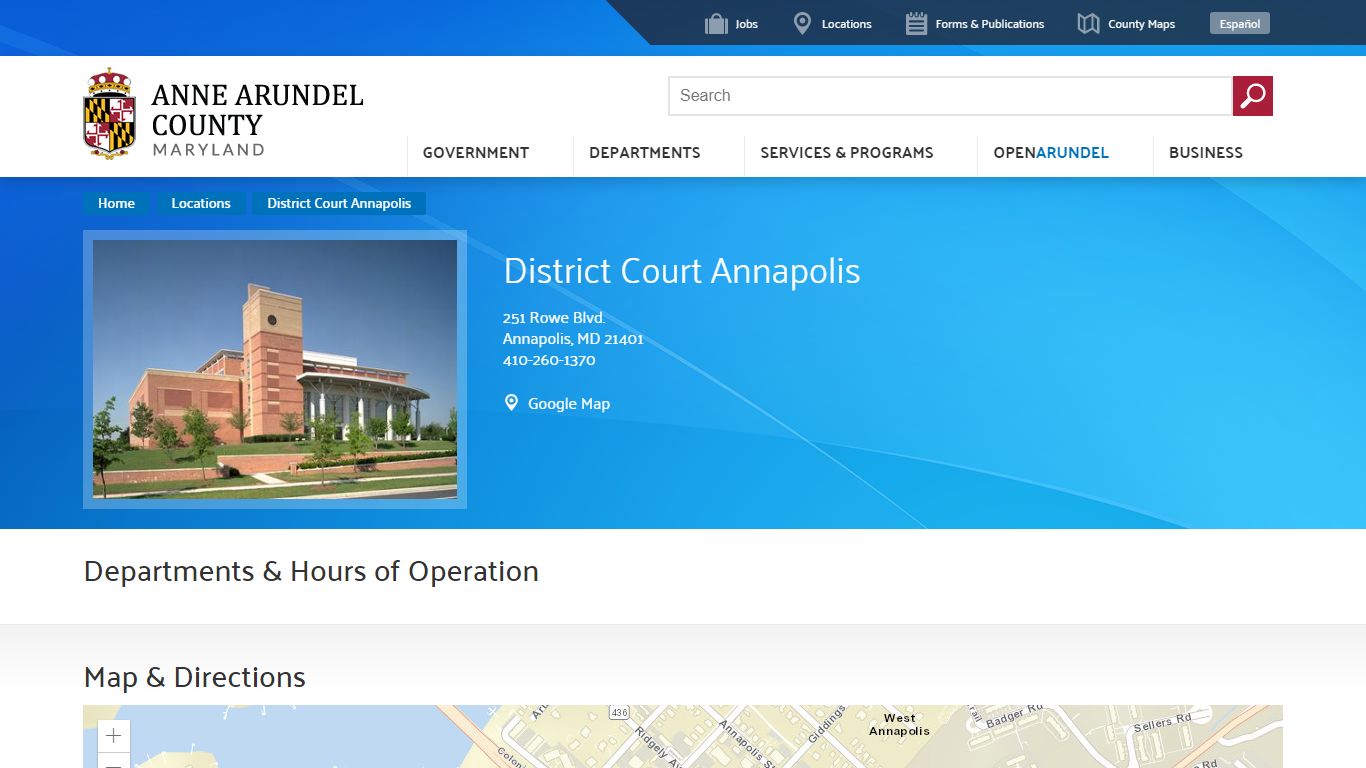Zoom in on the map with plus button
The height and width of the screenshot is (768, 1366).
(114, 736)
